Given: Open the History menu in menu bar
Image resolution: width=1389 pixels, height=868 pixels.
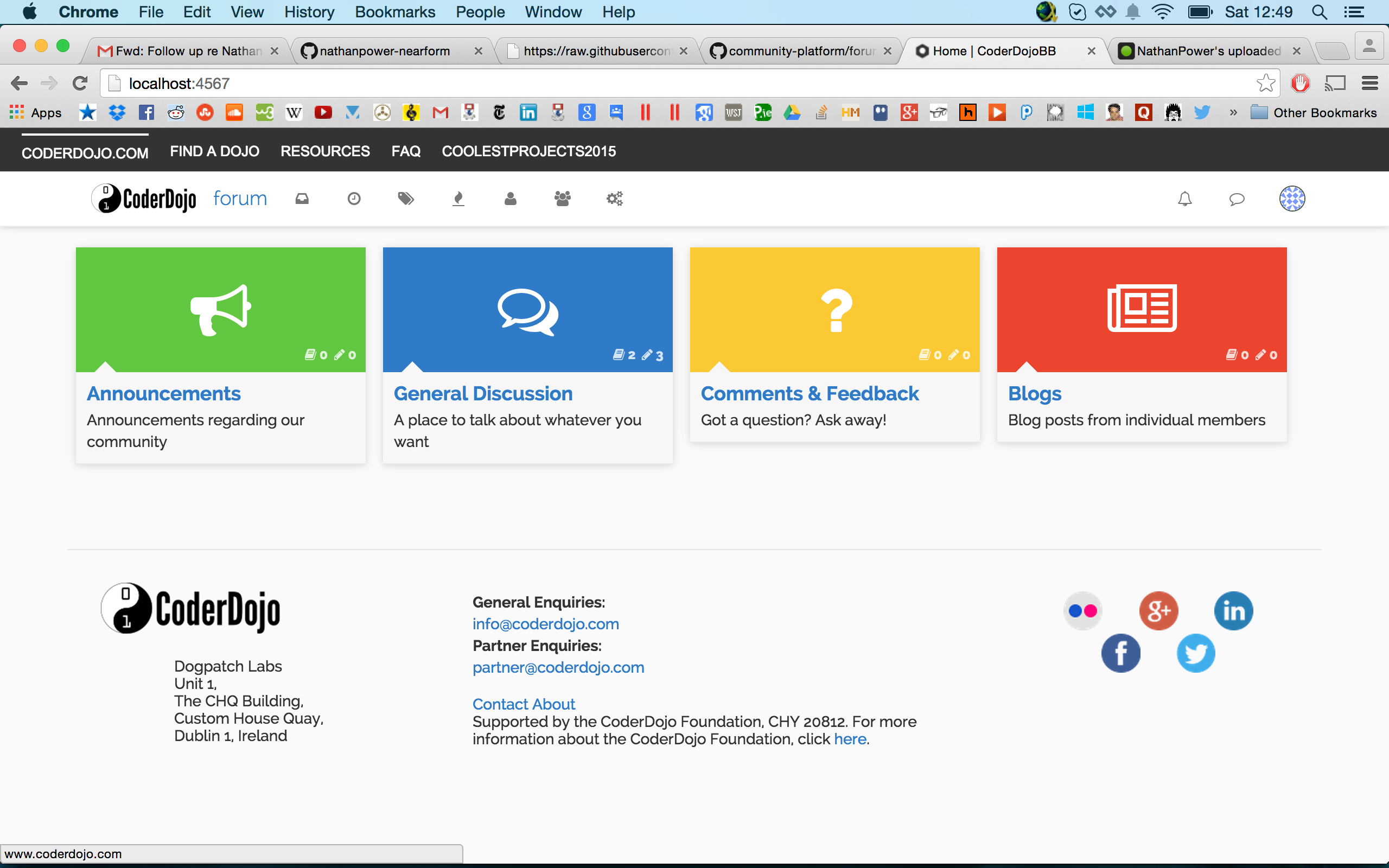Looking at the screenshot, I should (309, 11).
